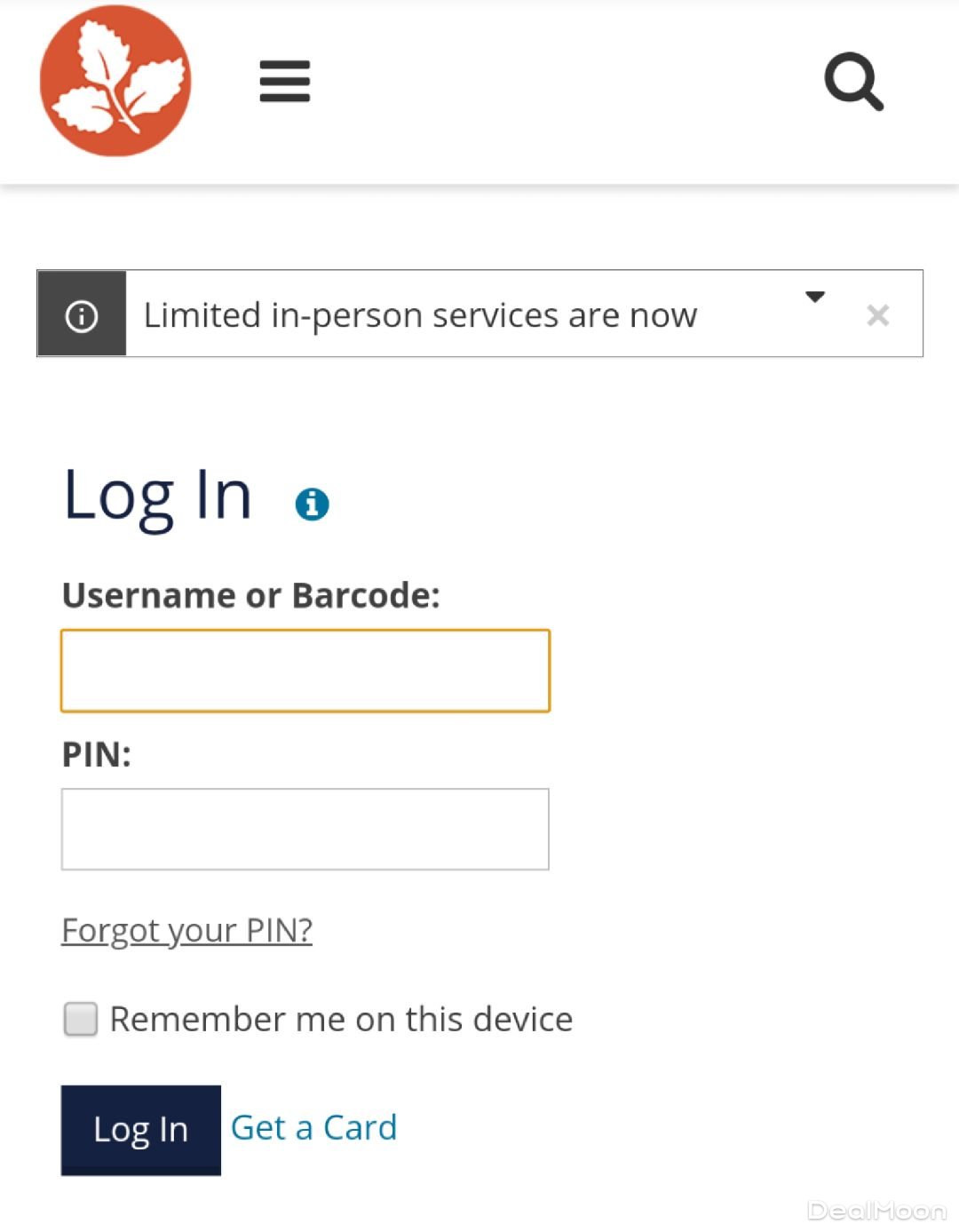This screenshot has height=1232, width=959.
Task: Tick the Remember me checkbox
Action: click(x=81, y=1019)
